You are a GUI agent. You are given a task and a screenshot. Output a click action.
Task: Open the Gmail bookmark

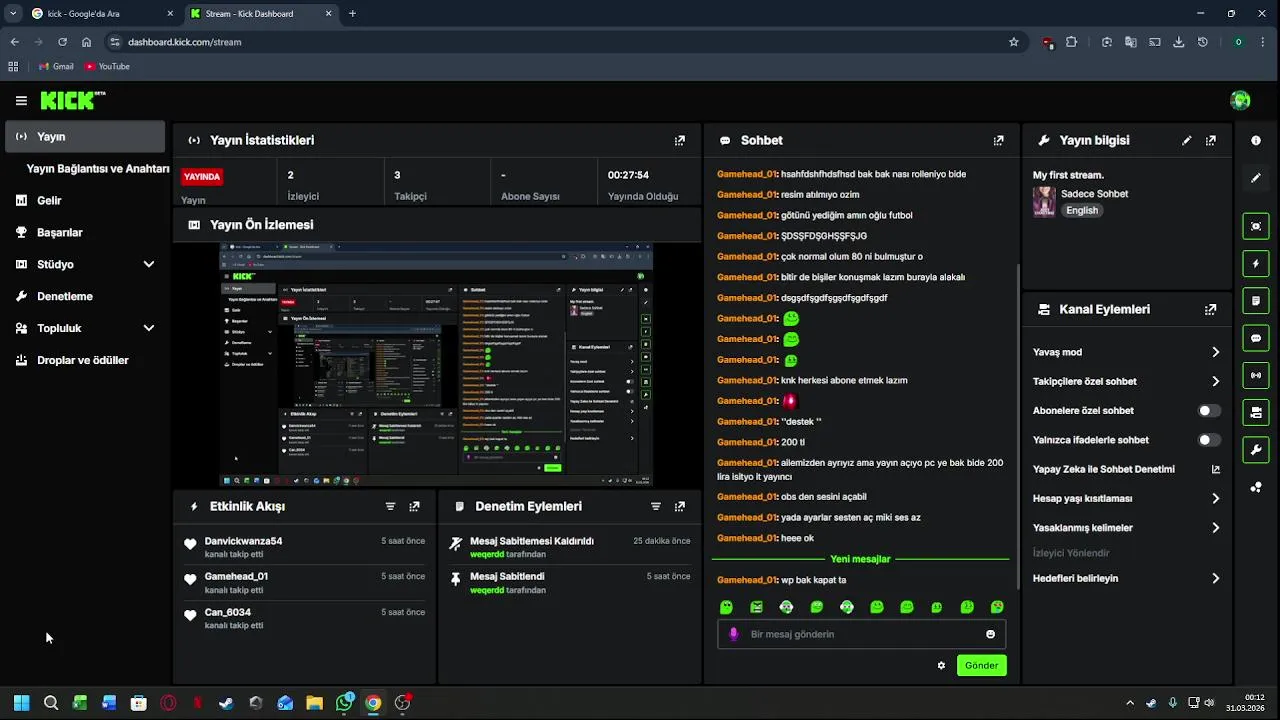pyautogui.click(x=56, y=67)
